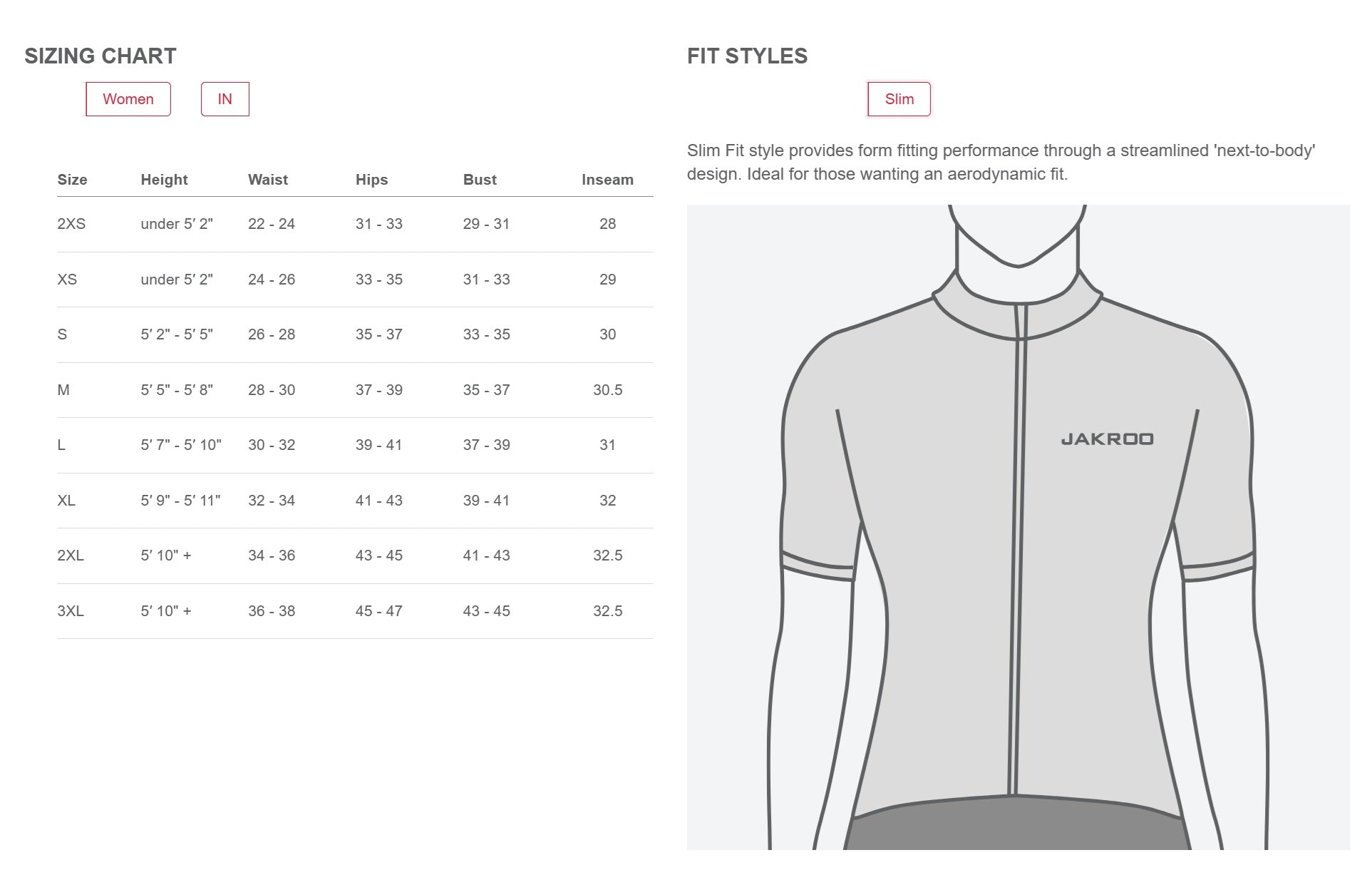Select the 3XL size row label
Screen dimensions: 1372x870
click(x=71, y=611)
